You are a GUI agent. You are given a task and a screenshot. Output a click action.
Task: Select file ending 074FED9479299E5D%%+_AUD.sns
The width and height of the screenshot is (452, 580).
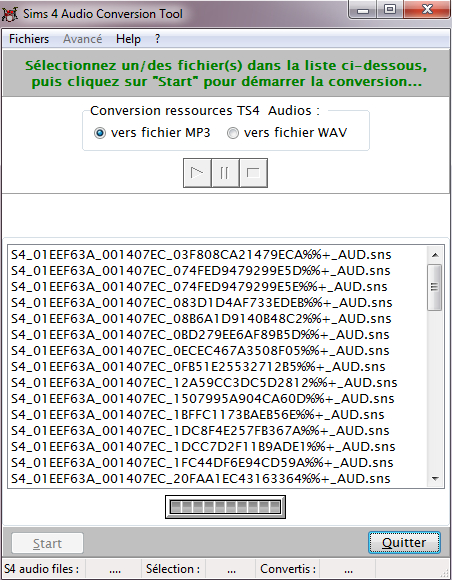218,271
